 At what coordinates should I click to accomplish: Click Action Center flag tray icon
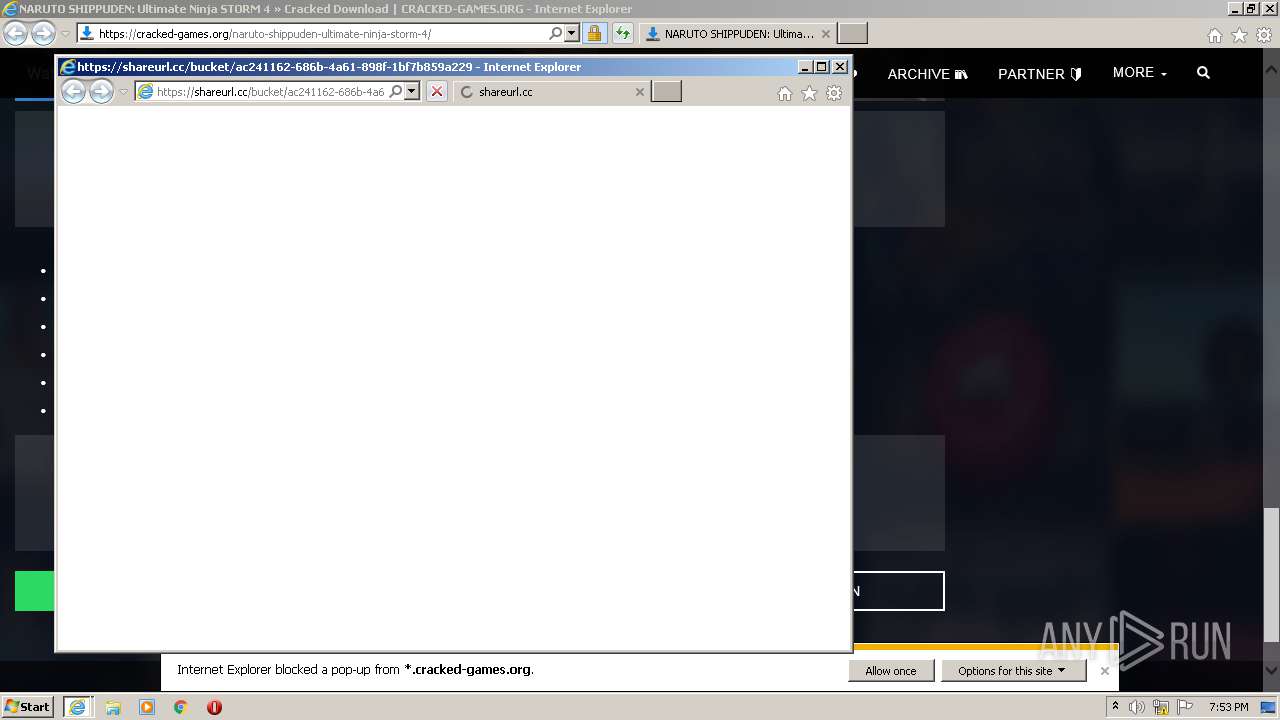click(x=1185, y=707)
